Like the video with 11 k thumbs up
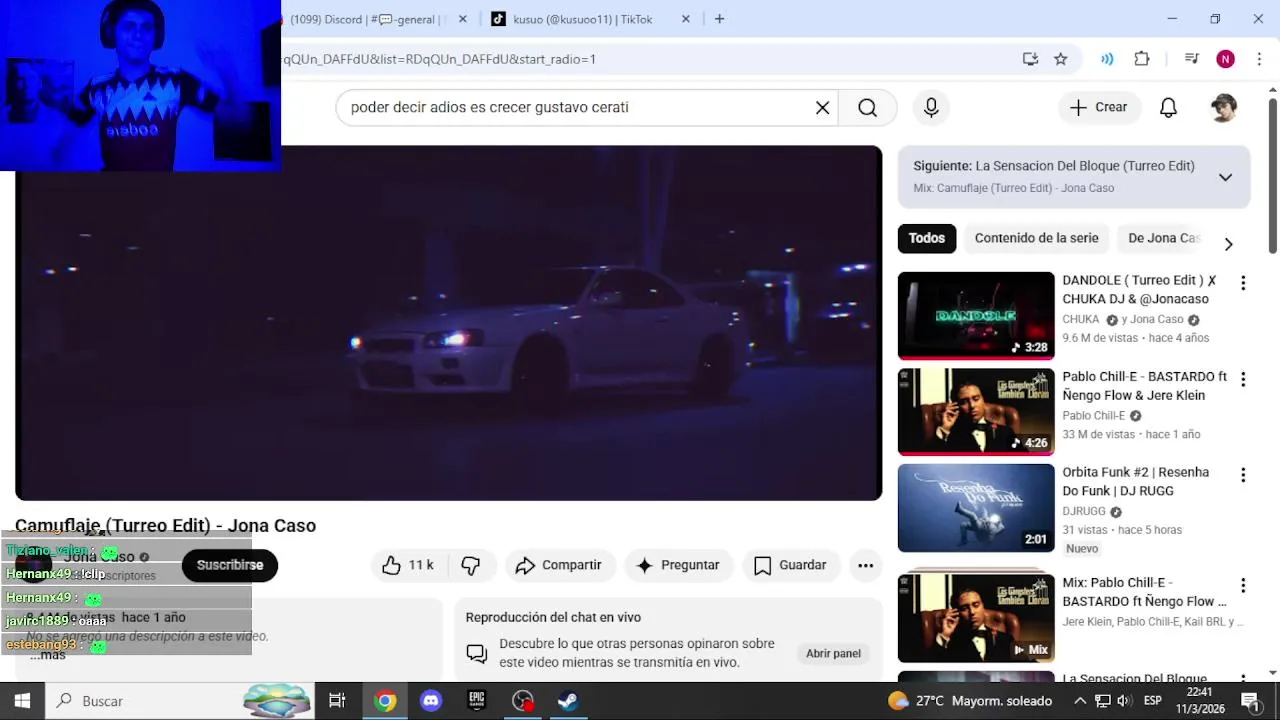Screen dimensions: 1280x720 (x=407, y=565)
